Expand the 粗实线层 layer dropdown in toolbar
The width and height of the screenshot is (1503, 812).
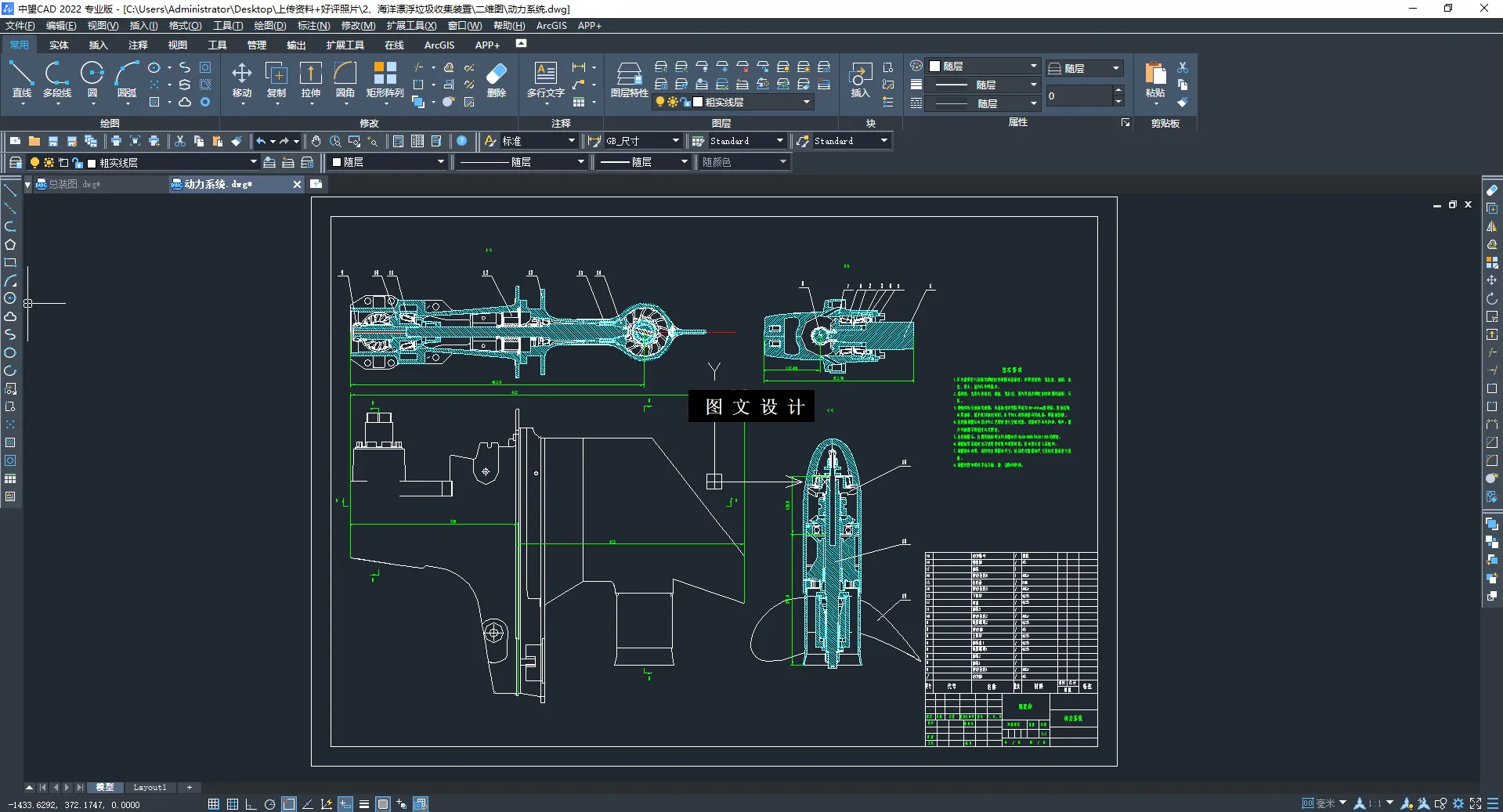(253, 162)
